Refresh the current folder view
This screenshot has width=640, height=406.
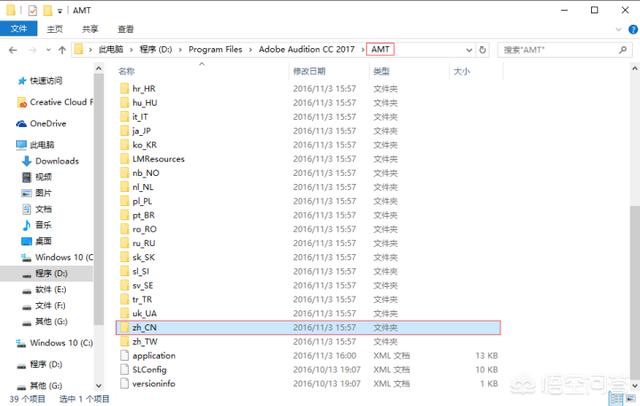coord(482,49)
